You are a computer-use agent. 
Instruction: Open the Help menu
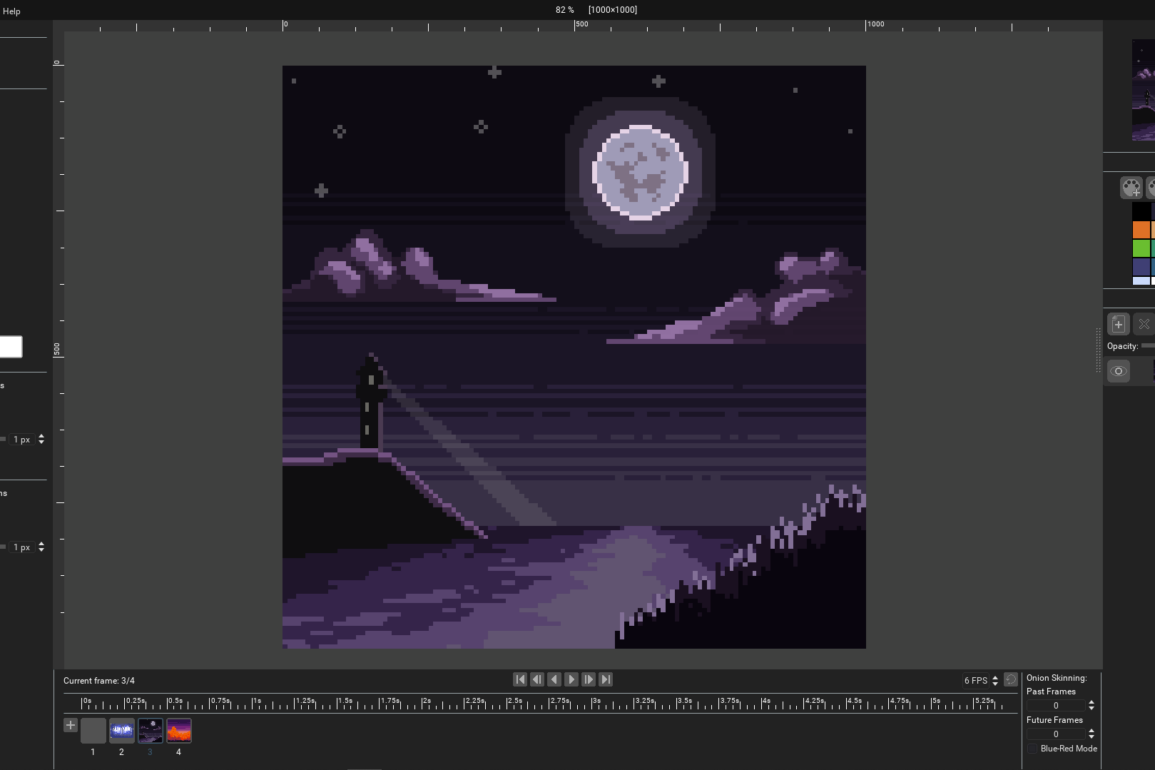[11, 11]
